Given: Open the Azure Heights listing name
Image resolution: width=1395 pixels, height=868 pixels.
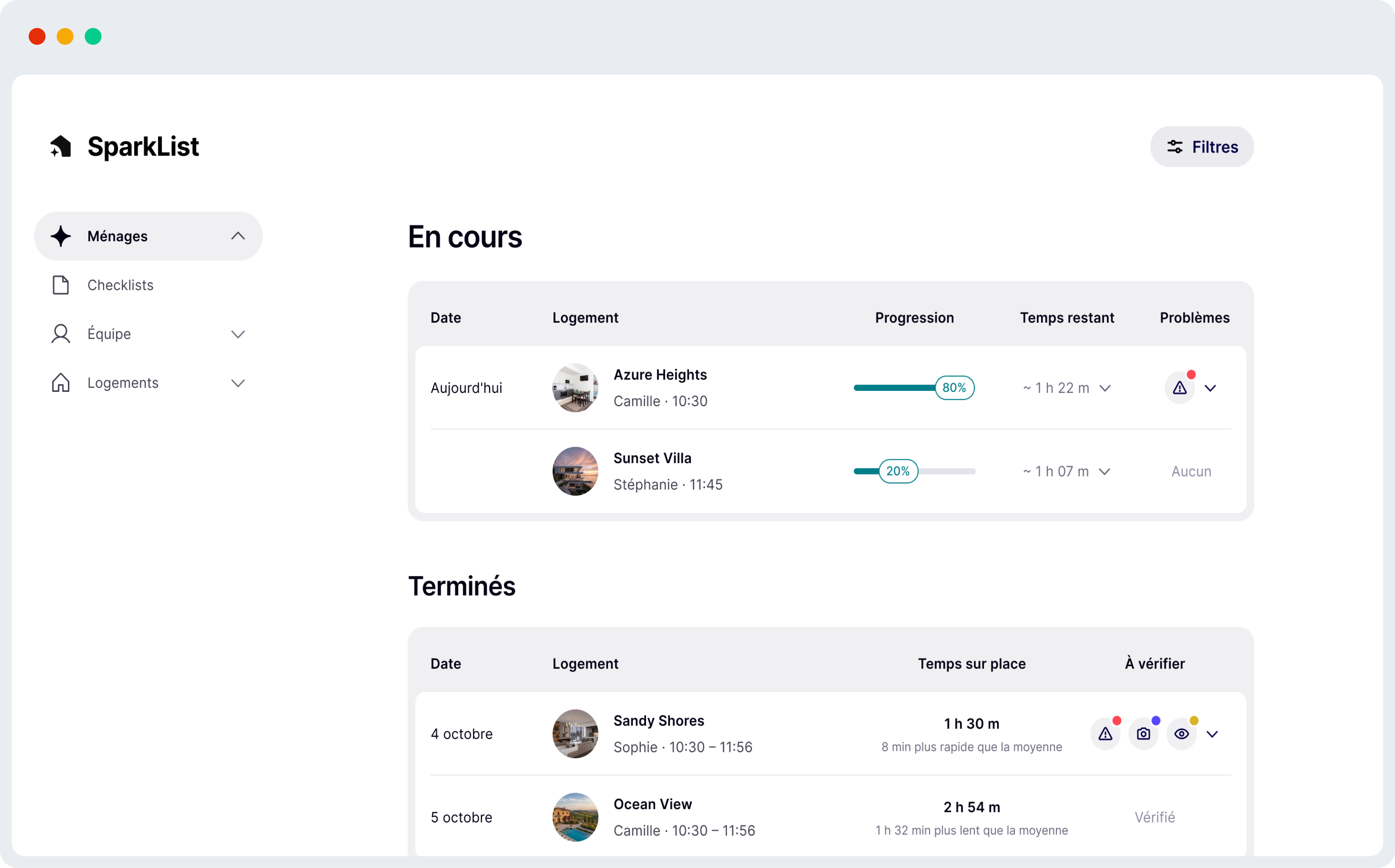Looking at the screenshot, I should 660,374.
